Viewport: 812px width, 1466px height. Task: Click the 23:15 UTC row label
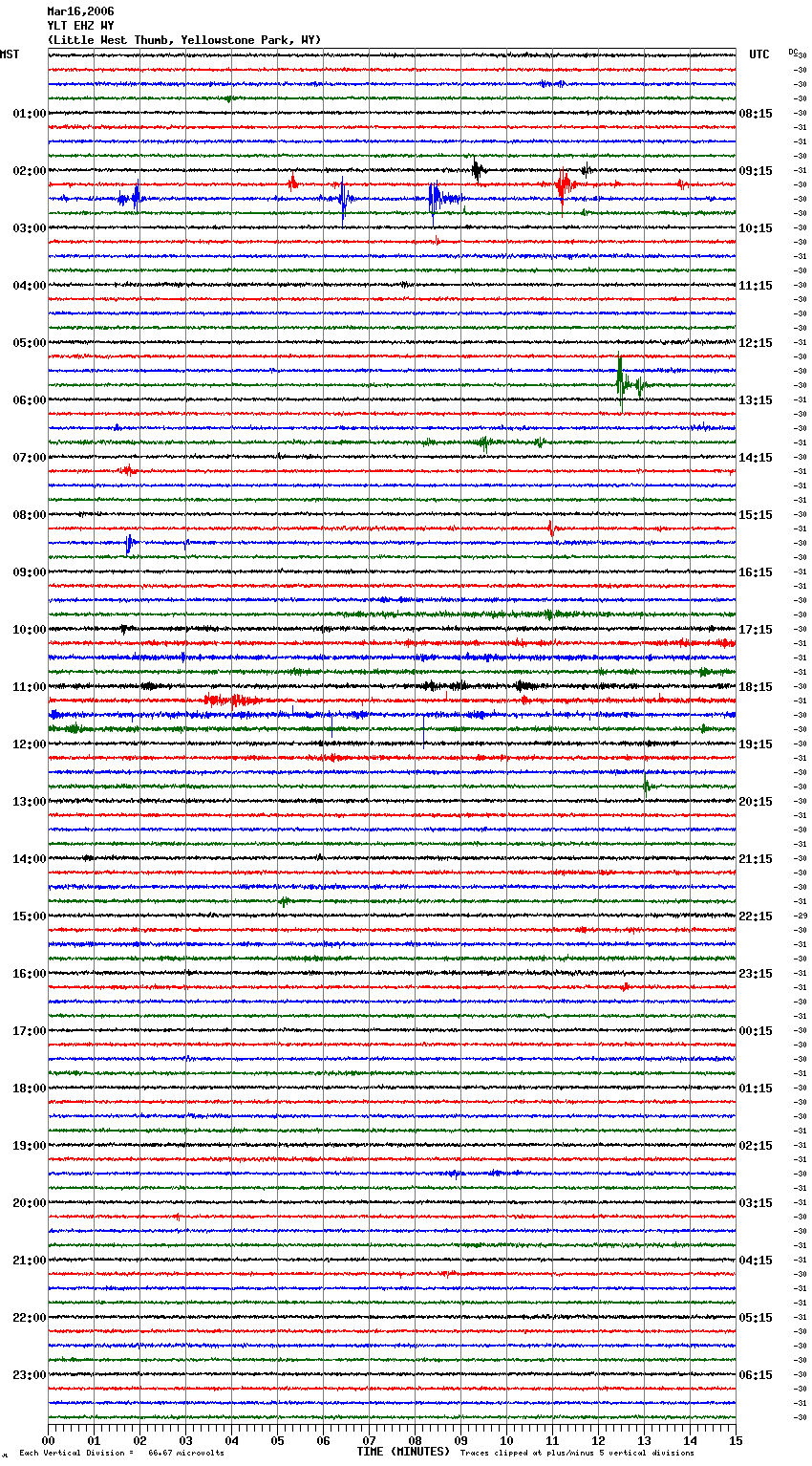(x=756, y=974)
